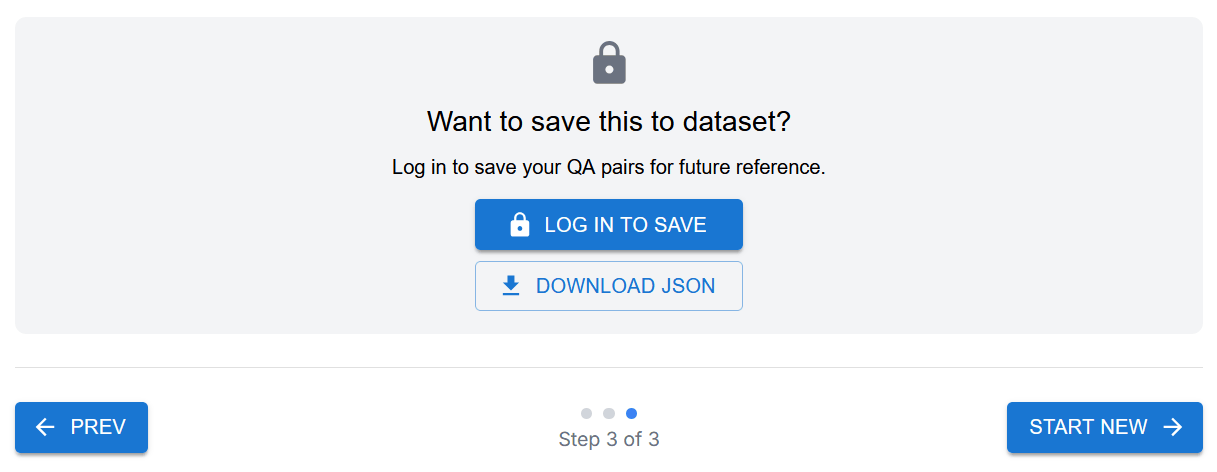Select the first step indicator dot

pos(586,413)
